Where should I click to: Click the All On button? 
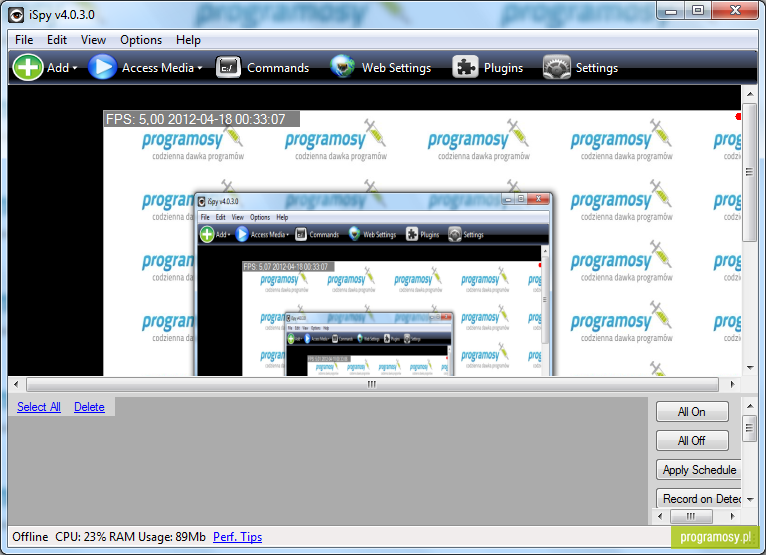[x=692, y=412]
